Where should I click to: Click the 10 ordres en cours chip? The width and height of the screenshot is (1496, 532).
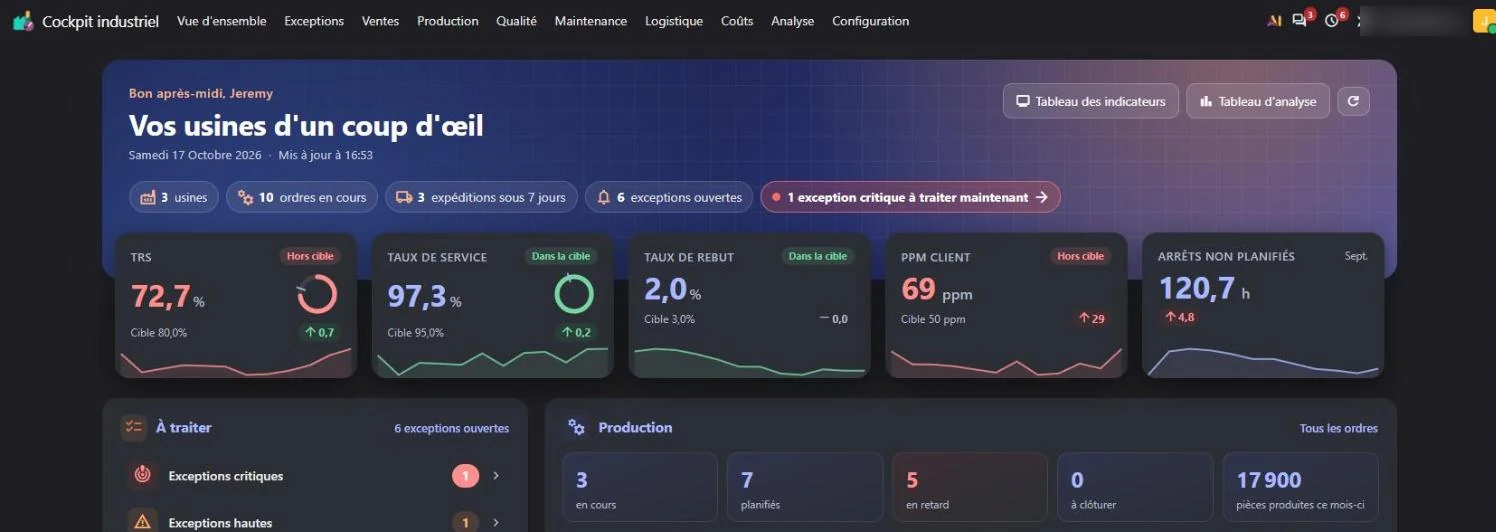302,197
